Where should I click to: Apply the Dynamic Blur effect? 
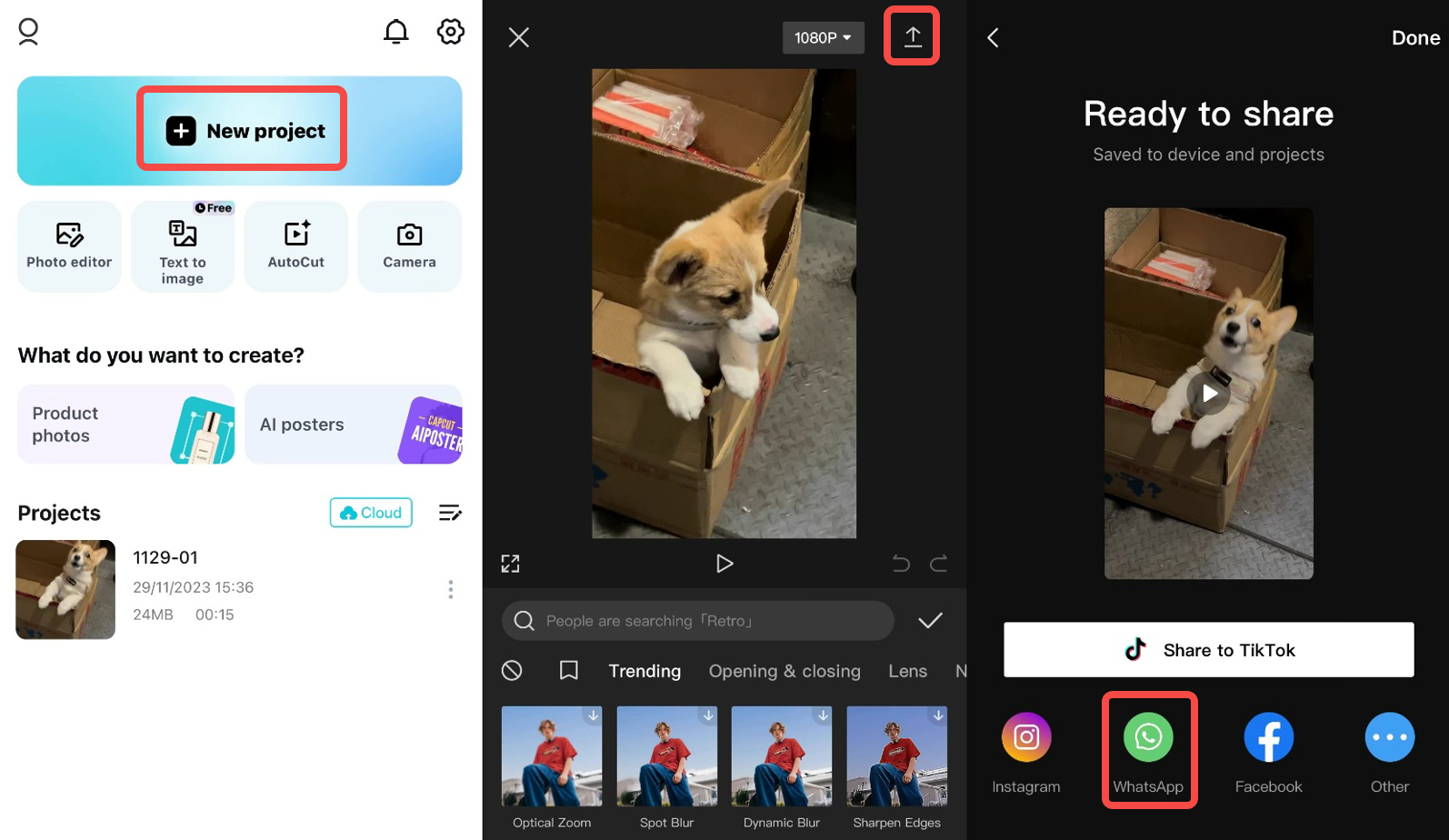(782, 768)
